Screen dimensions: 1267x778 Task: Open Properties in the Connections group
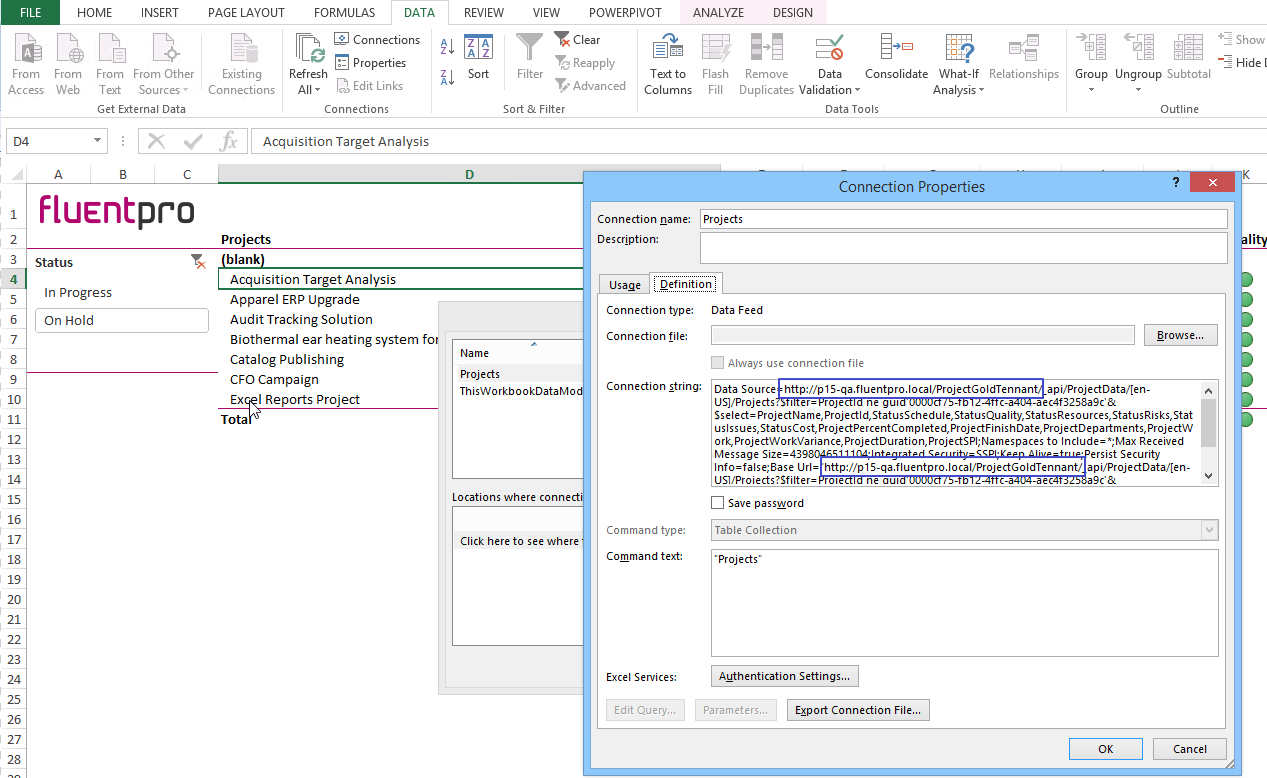tap(370, 63)
